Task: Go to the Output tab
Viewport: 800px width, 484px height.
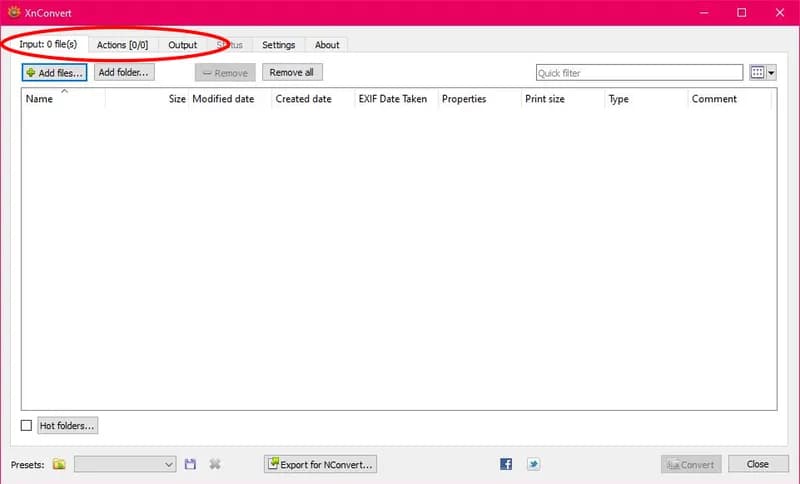Action: tap(183, 45)
